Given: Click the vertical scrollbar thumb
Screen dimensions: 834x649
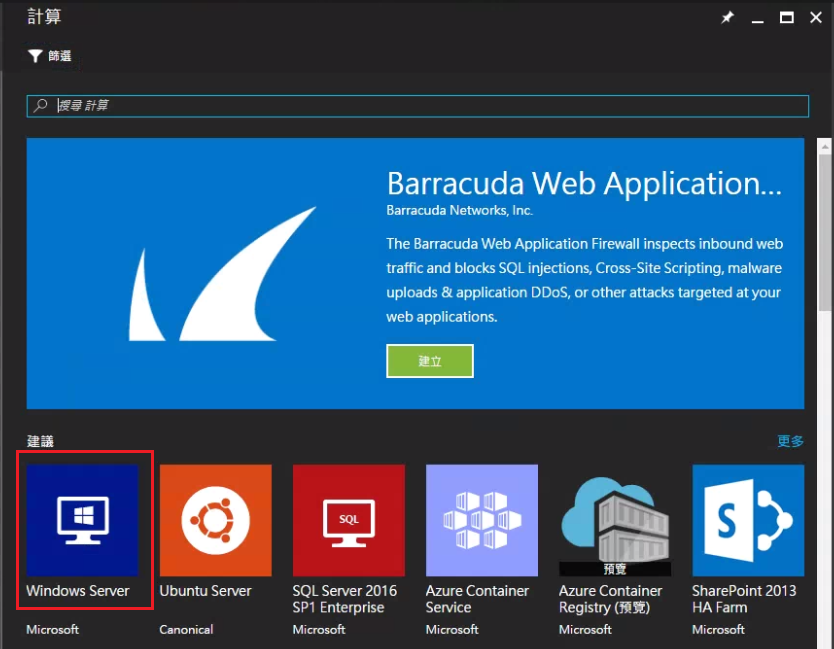Looking at the screenshot, I should tap(825, 231).
